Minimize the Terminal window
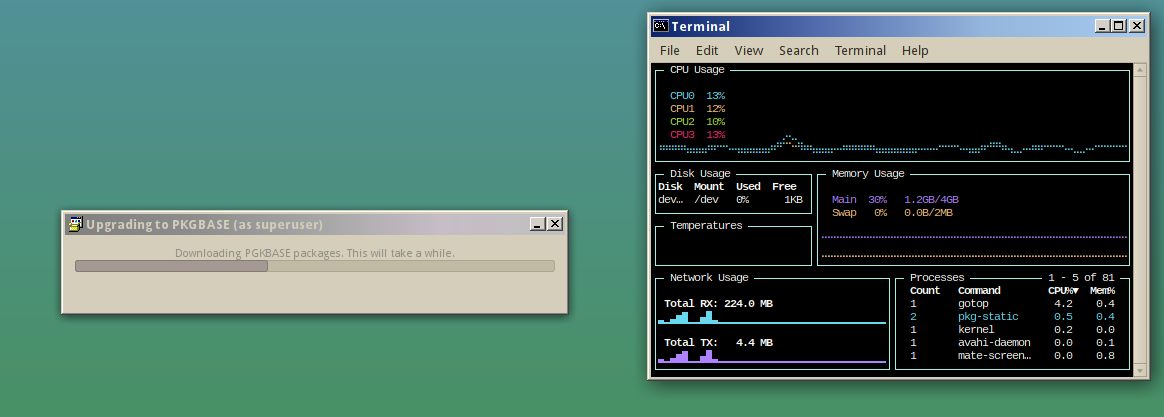 click(1102, 26)
